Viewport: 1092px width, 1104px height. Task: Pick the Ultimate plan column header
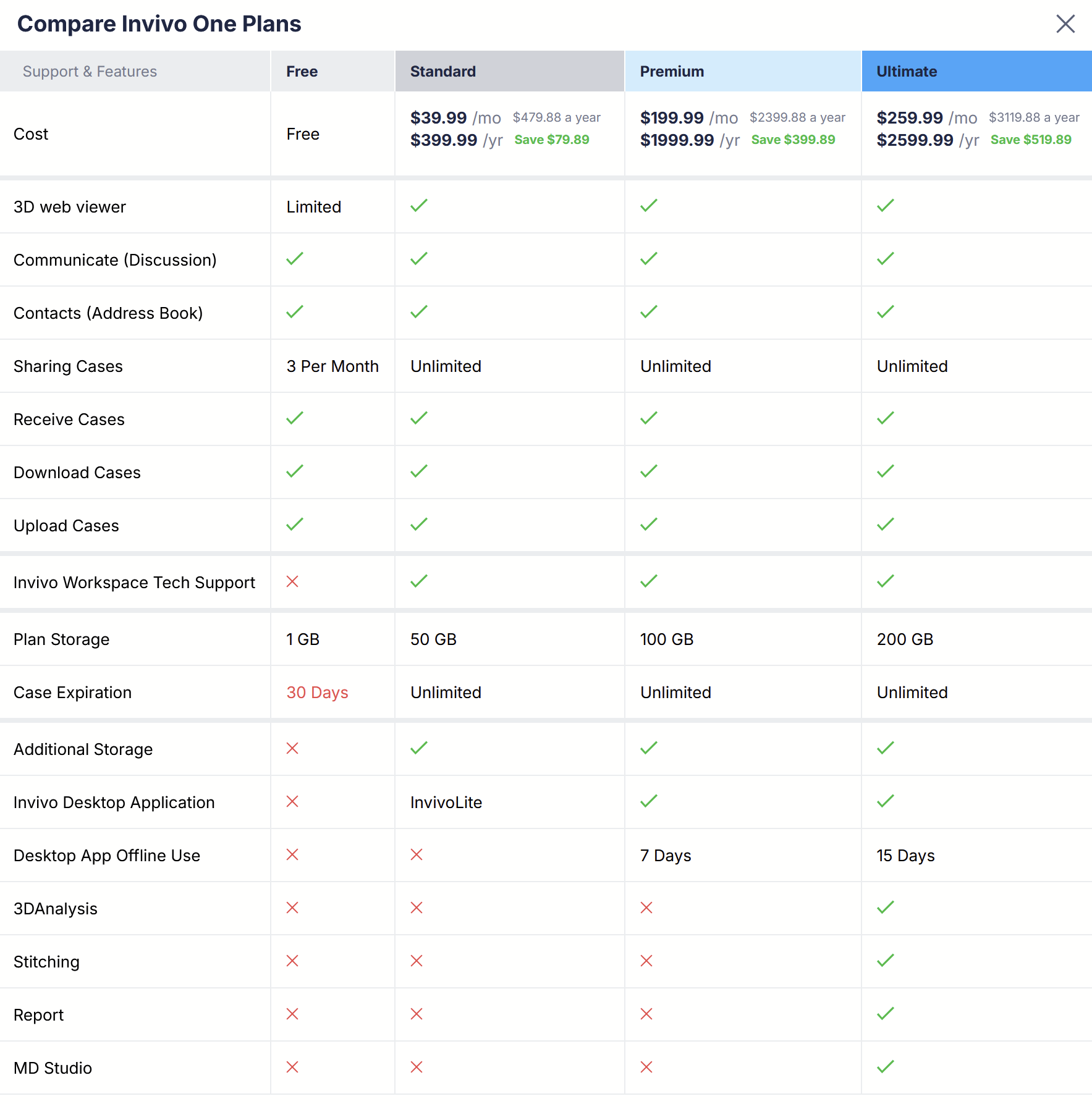pos(907,72)
